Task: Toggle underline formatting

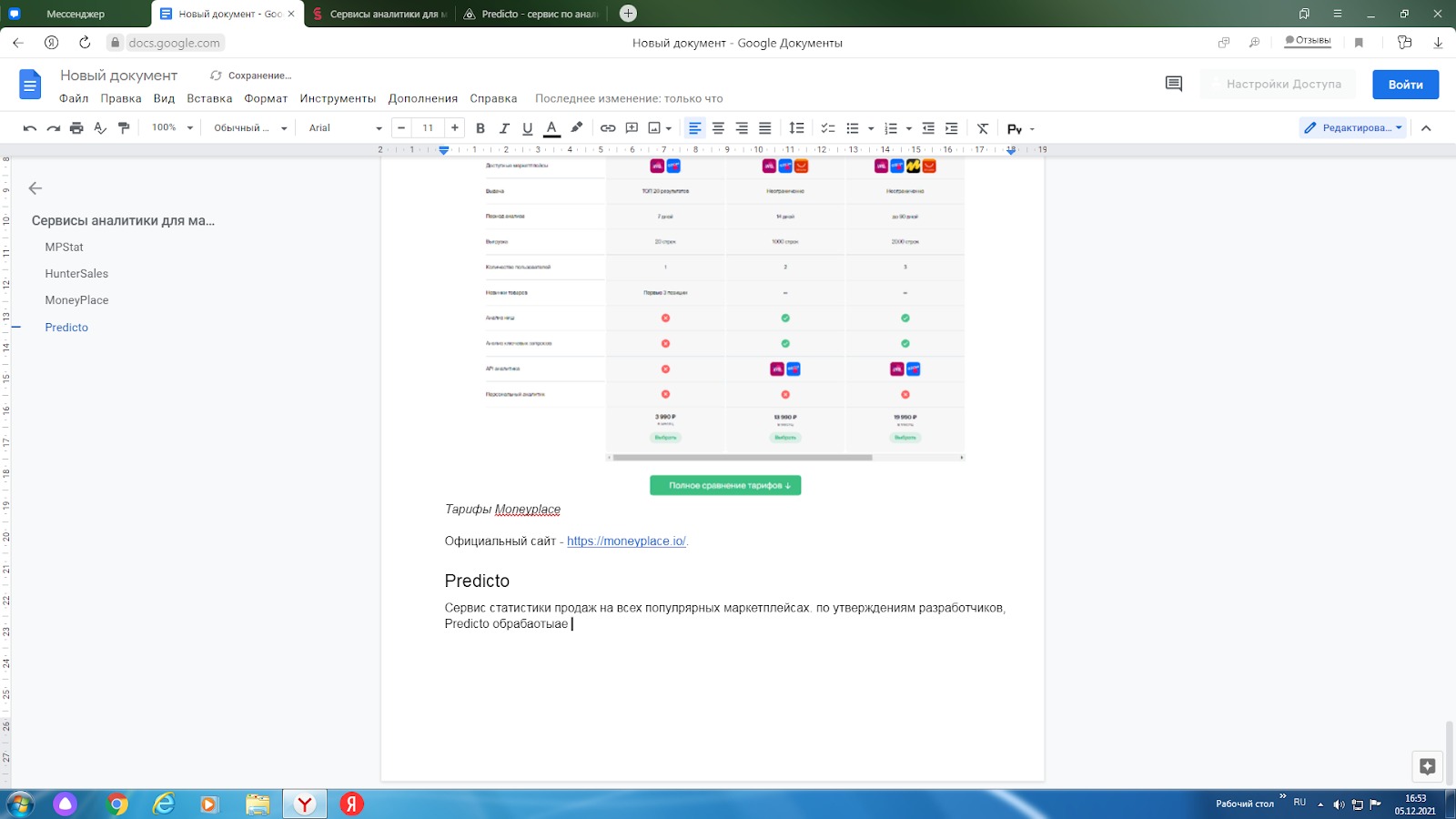Action: coord(528,128)
